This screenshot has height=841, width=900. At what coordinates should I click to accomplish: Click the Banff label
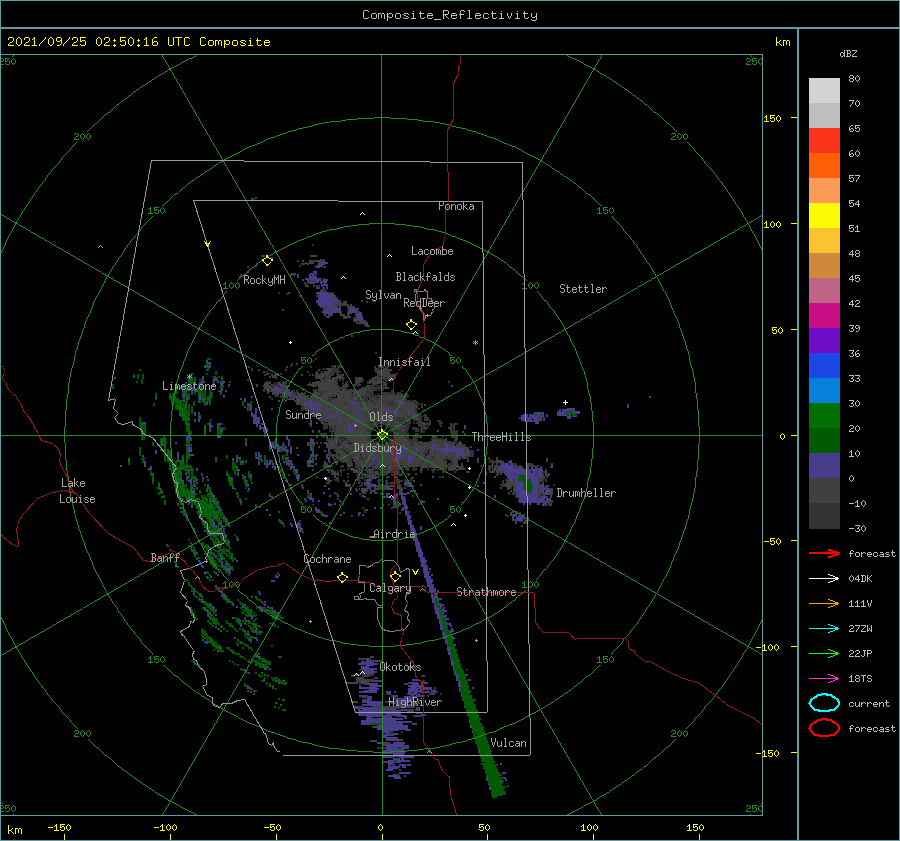[165, 557]
